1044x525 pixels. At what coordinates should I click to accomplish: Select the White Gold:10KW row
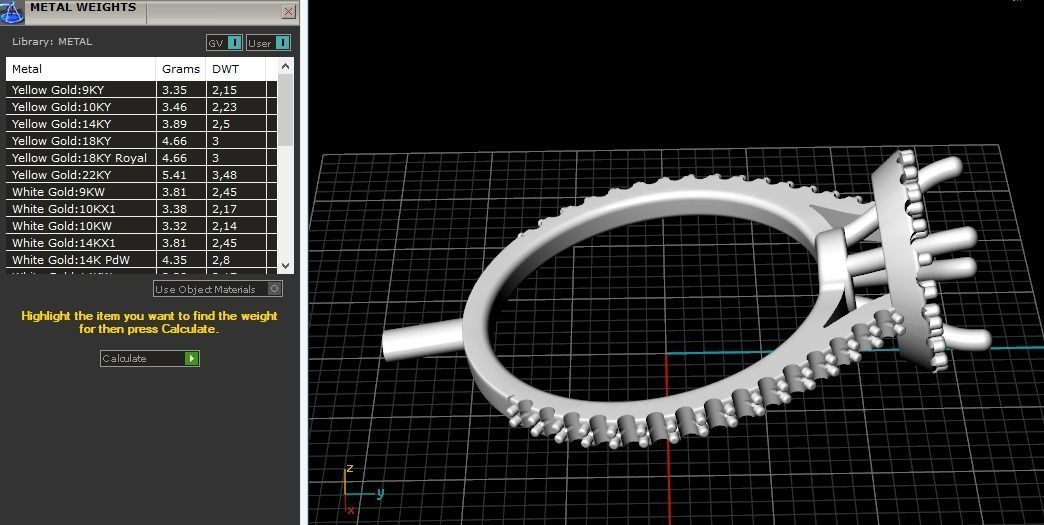click(142, 226)
